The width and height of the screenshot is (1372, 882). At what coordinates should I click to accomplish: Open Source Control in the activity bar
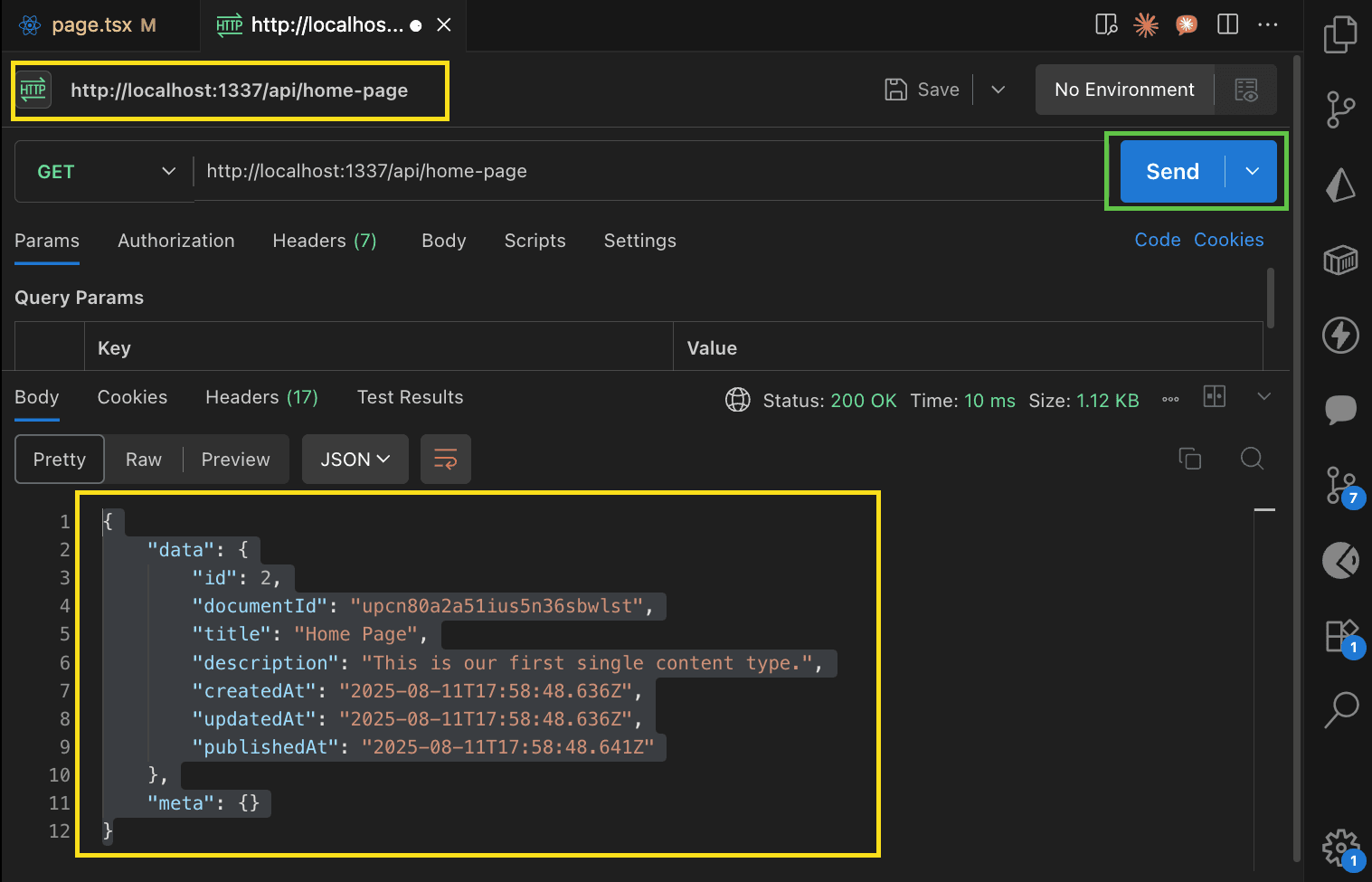(1340, 110)
